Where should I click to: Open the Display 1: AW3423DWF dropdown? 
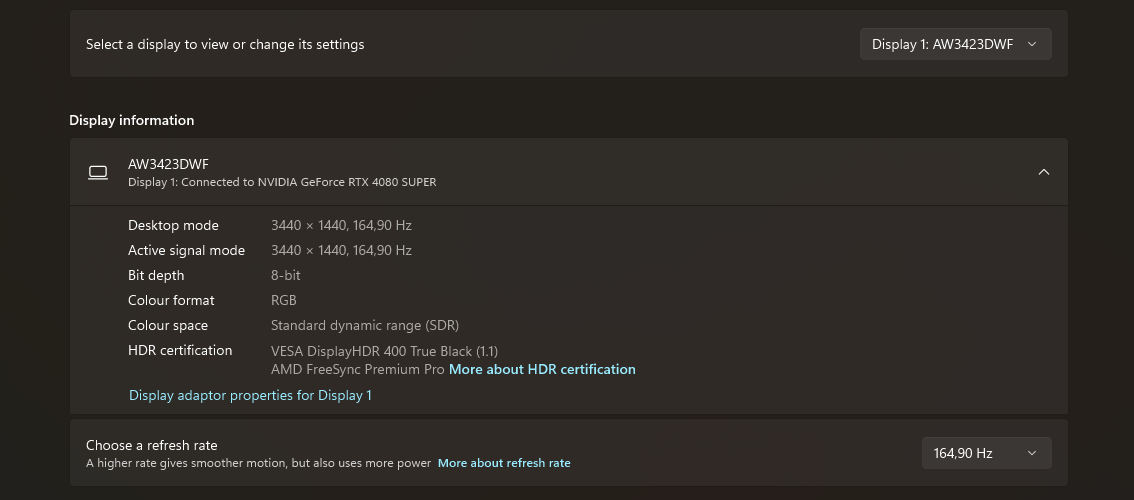point(955,44)
